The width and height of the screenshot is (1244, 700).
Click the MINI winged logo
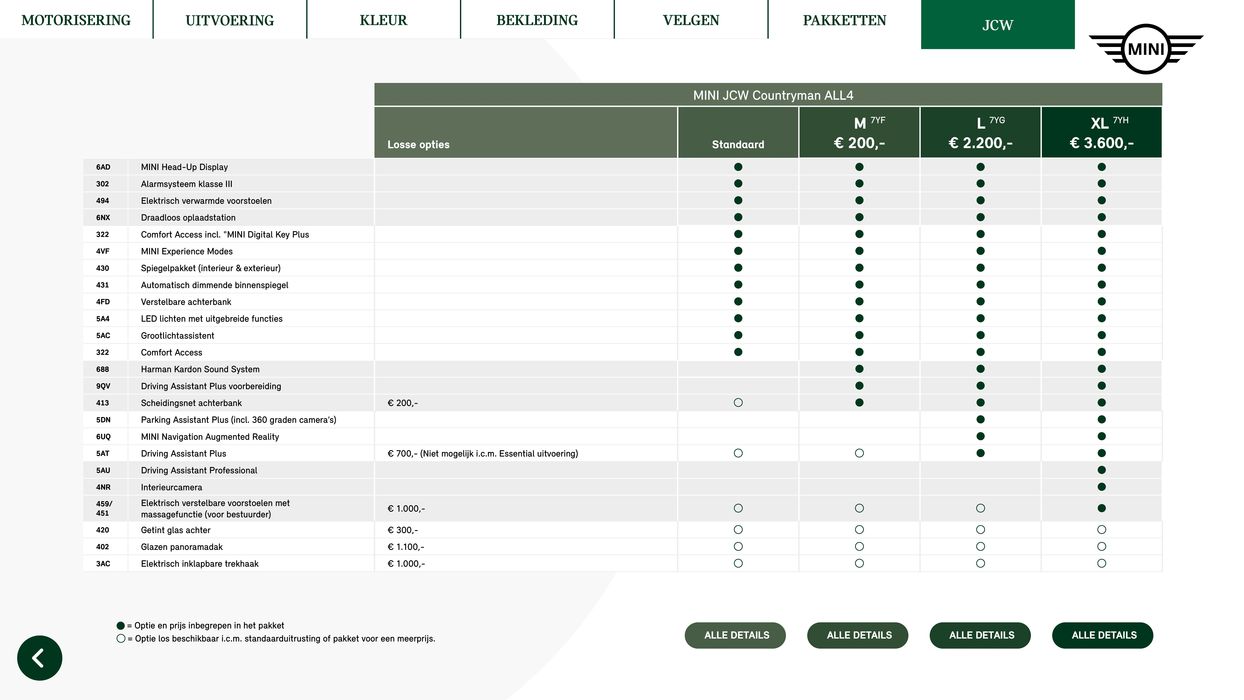click(1145, 48)
